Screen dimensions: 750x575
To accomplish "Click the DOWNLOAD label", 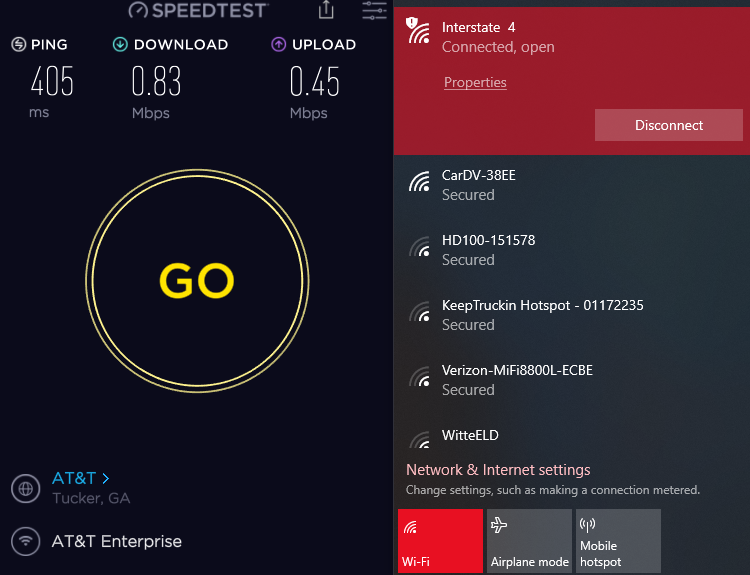I will pos(181,44).
